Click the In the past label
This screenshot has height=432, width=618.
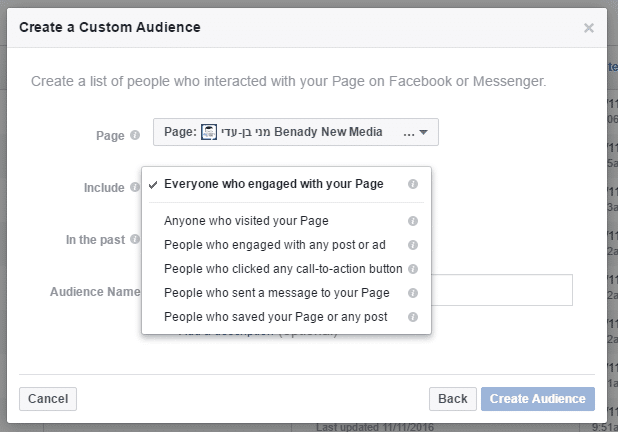coord(95,240)
